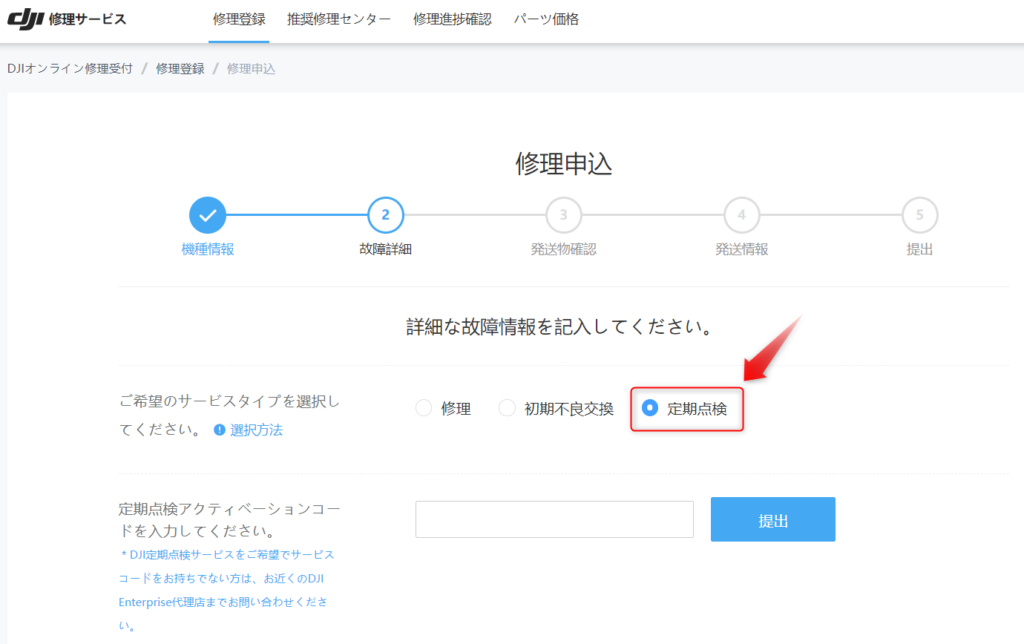Select the 初期不良交換 radio button

coord(507,408)
